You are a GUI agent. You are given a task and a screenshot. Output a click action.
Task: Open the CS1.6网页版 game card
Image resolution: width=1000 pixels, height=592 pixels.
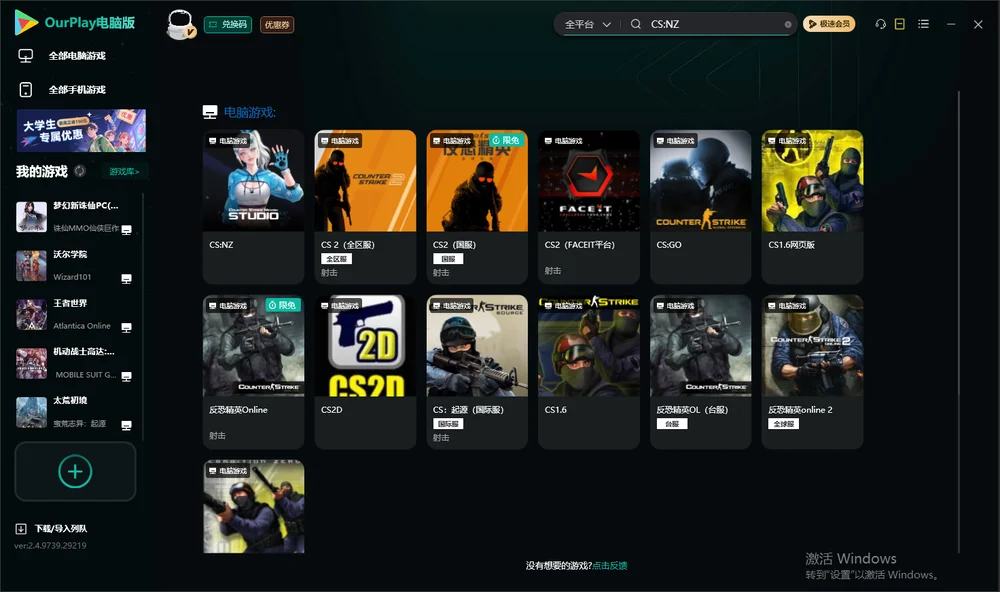[812, 207]
